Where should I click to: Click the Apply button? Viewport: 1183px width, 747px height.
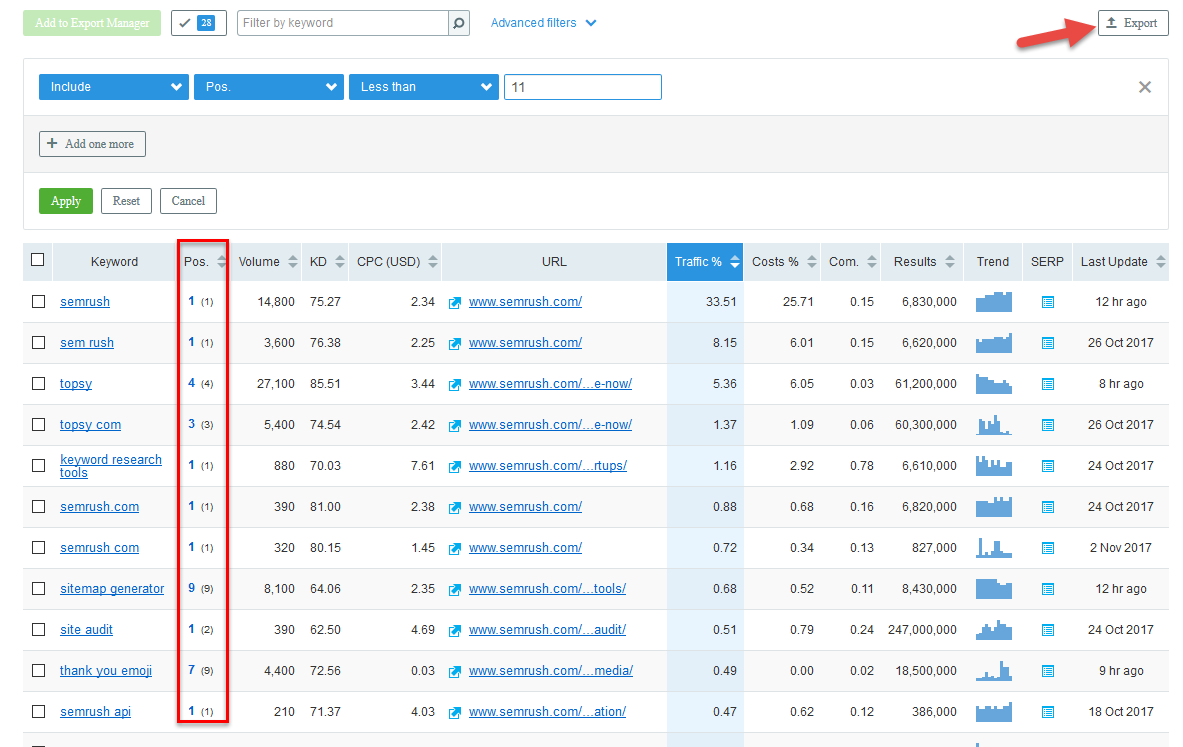coord(65,200)
